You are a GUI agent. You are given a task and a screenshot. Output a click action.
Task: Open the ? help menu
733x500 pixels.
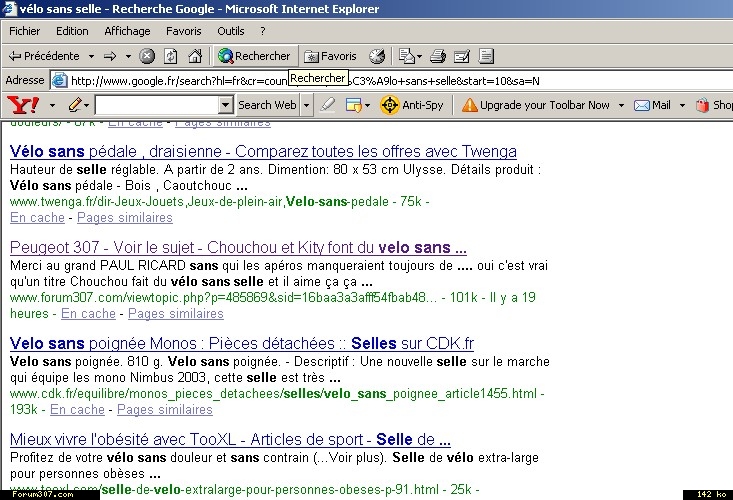(x=263, y=31)
